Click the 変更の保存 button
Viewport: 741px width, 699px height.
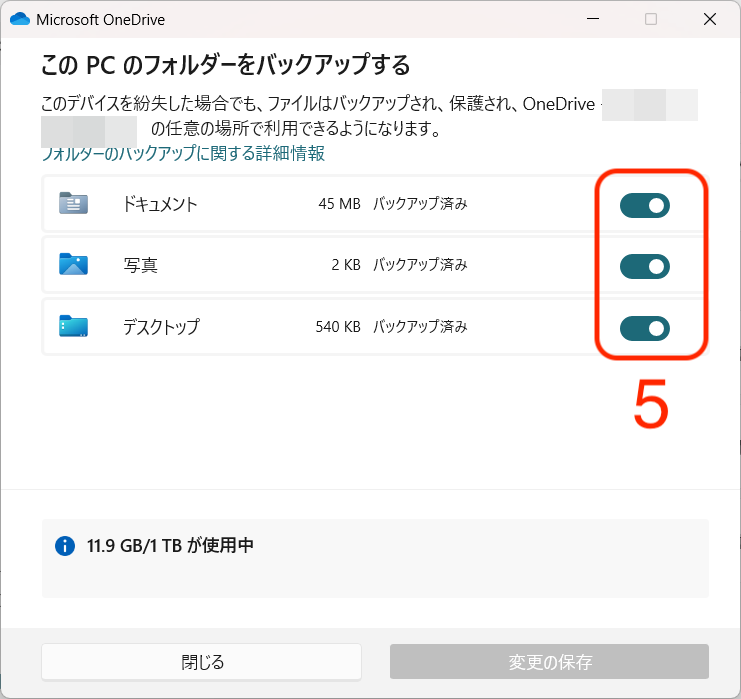549,662
